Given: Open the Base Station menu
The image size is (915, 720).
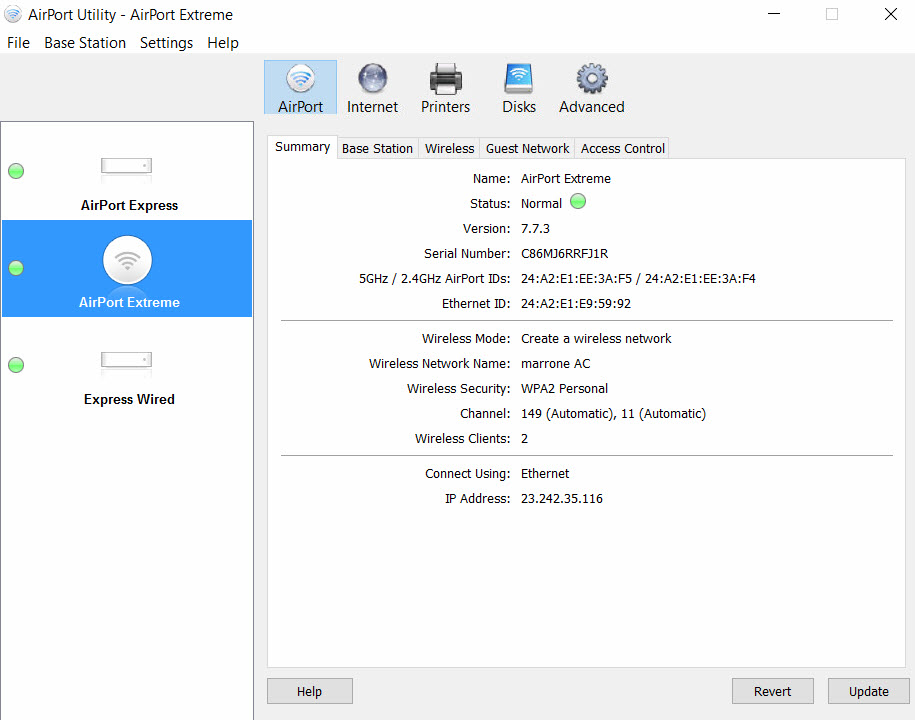Looking at the screenshot, I should click(x=85, y=43).
